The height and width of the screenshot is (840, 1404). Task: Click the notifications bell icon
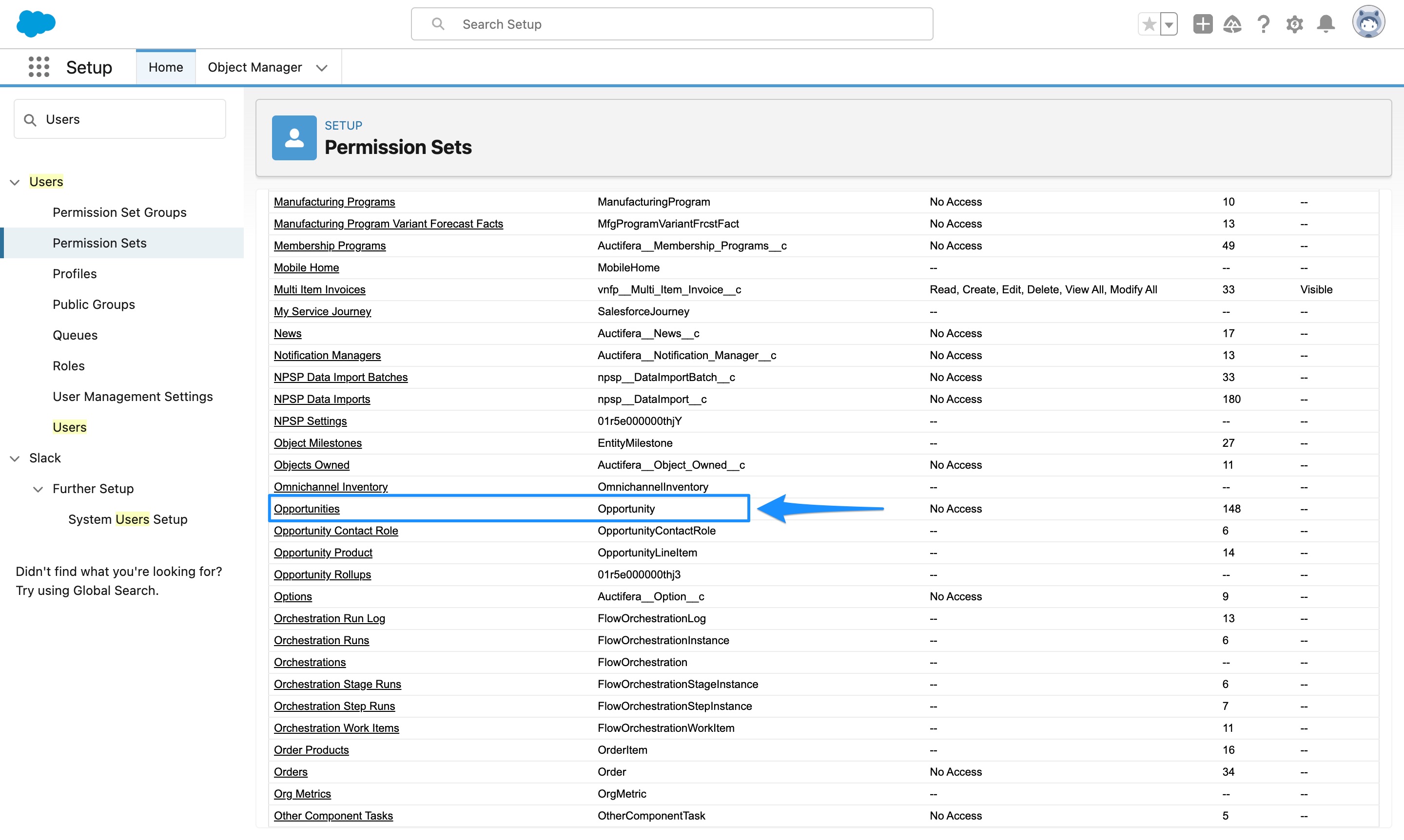click(x=1326, y=24)
